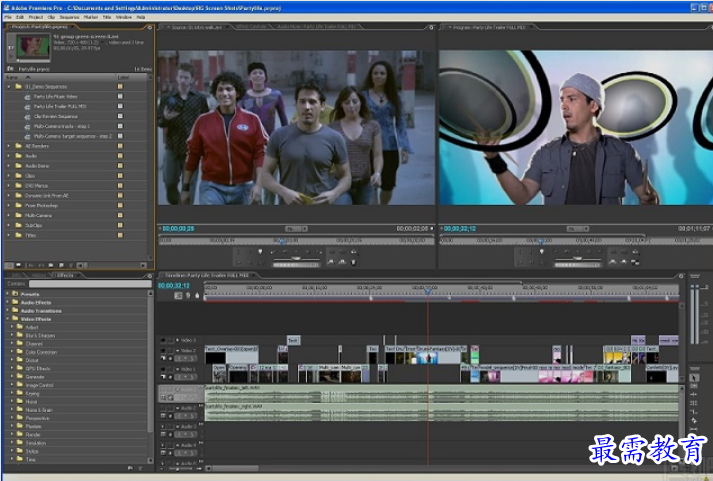Toggle eye visibility for Video 3 track
Screen dimensions: 713x481
point(163,340)
